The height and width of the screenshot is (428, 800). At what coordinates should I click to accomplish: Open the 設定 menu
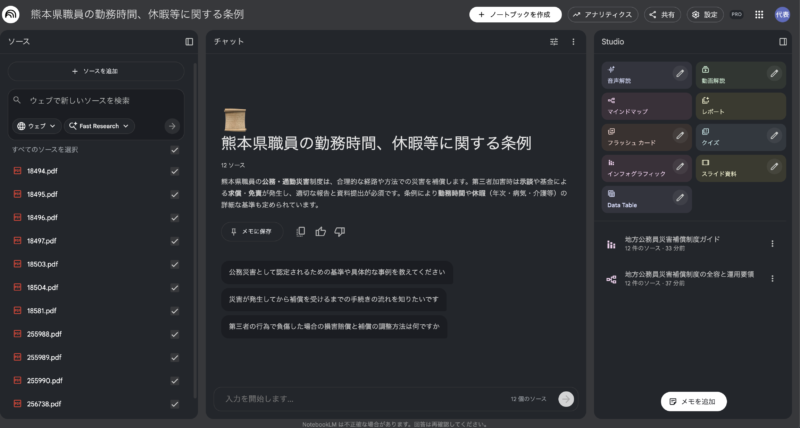[x=704, y=15]
